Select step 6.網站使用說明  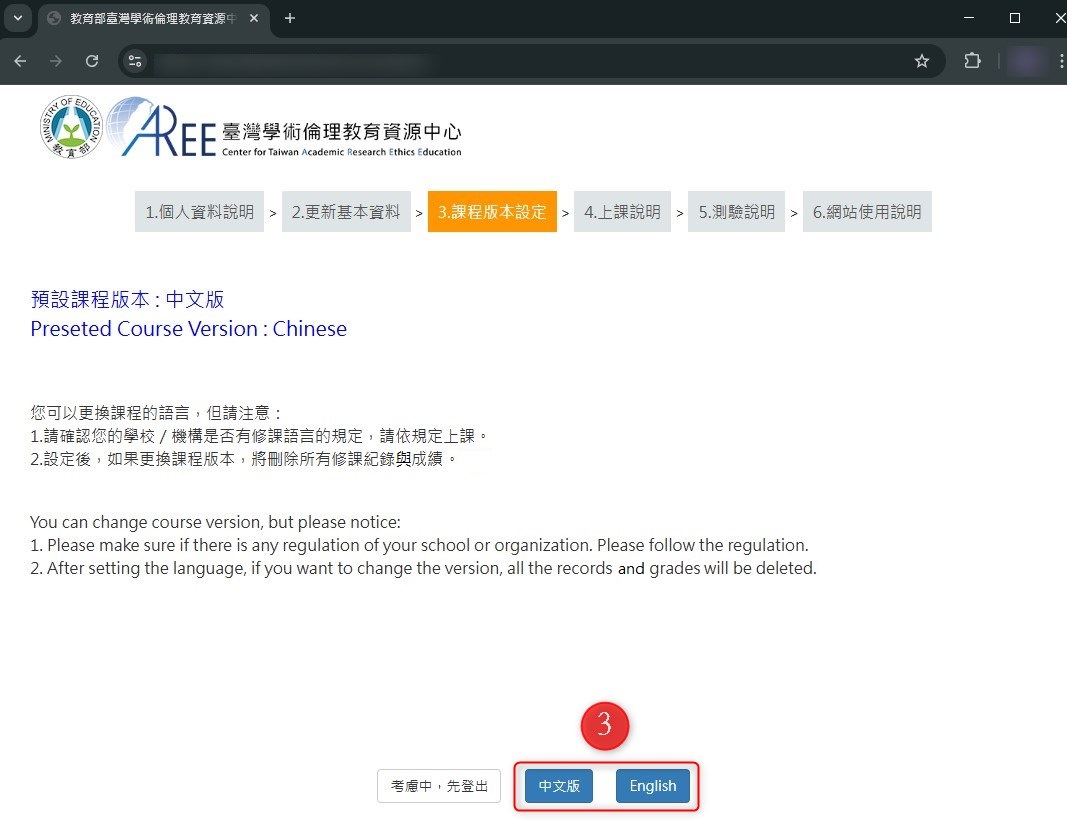coord(867,212)
